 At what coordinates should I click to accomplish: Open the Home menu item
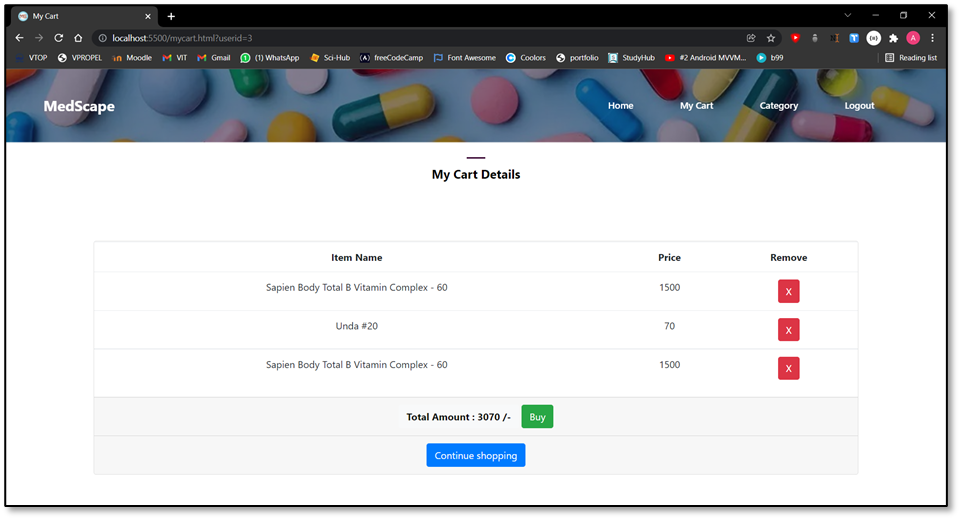pos(620,105)
